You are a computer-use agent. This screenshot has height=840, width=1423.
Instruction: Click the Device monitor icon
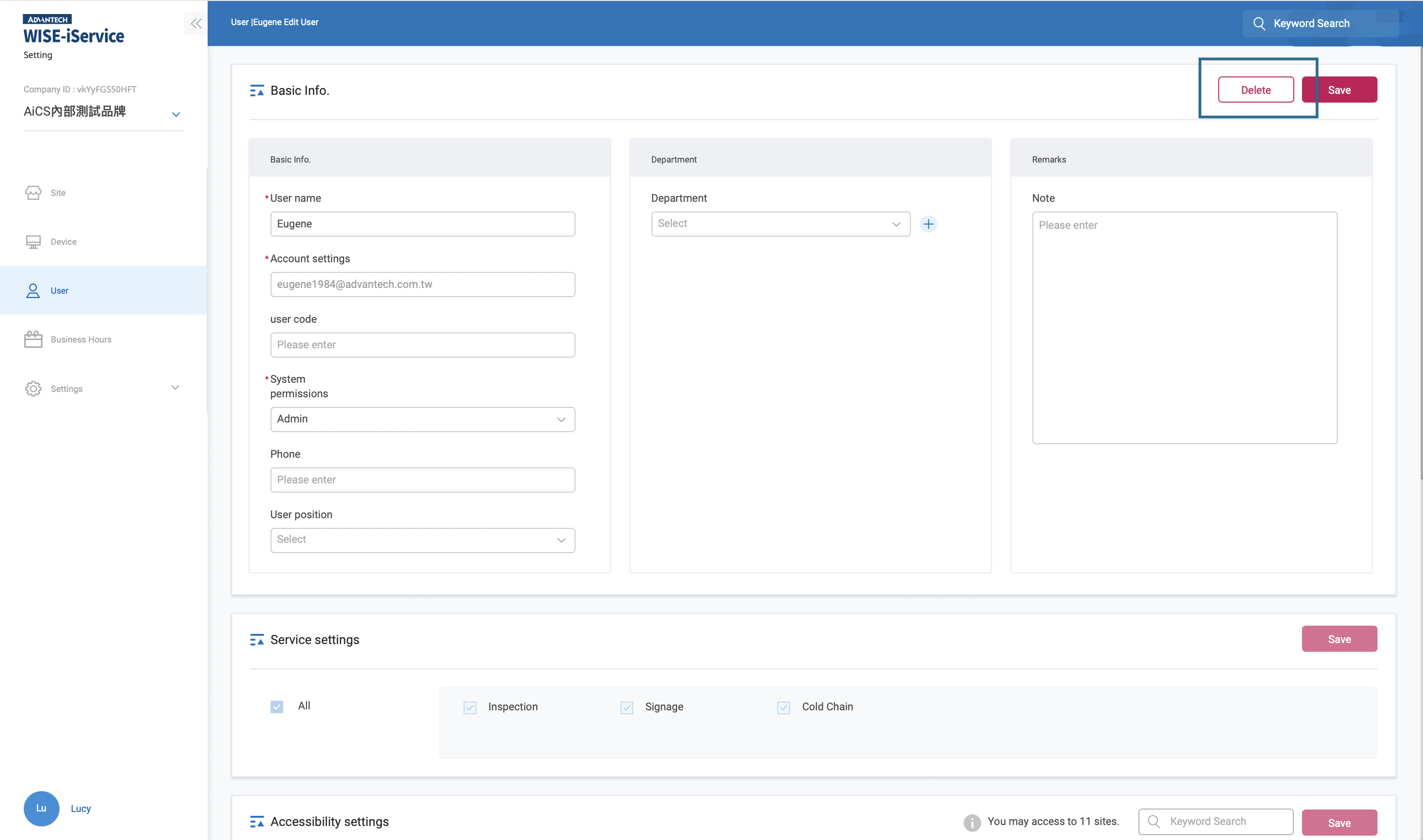point(33,242)
